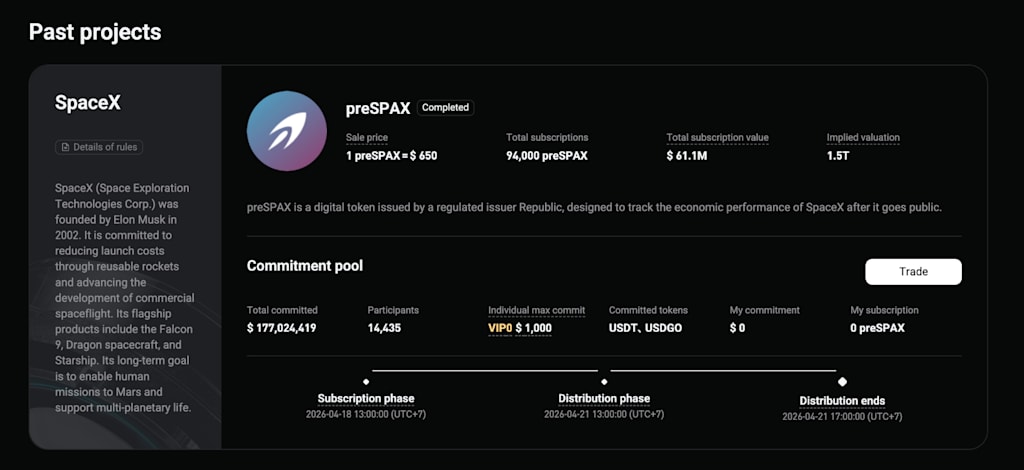
Task: Click the Distribution ends timeline marker
Action: coord(842,381)
